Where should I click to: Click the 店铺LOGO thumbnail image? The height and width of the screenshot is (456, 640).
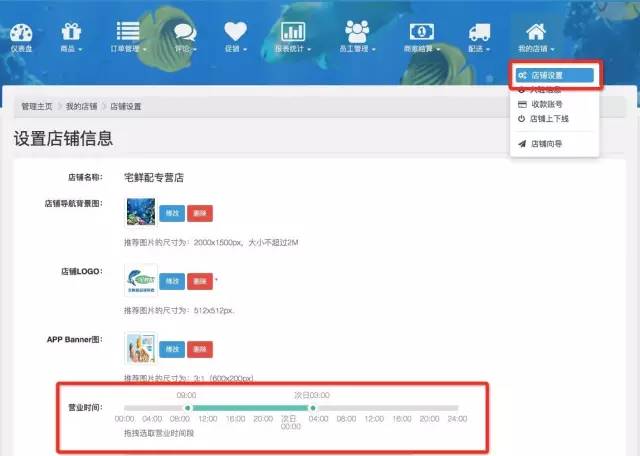coord(140,280)
